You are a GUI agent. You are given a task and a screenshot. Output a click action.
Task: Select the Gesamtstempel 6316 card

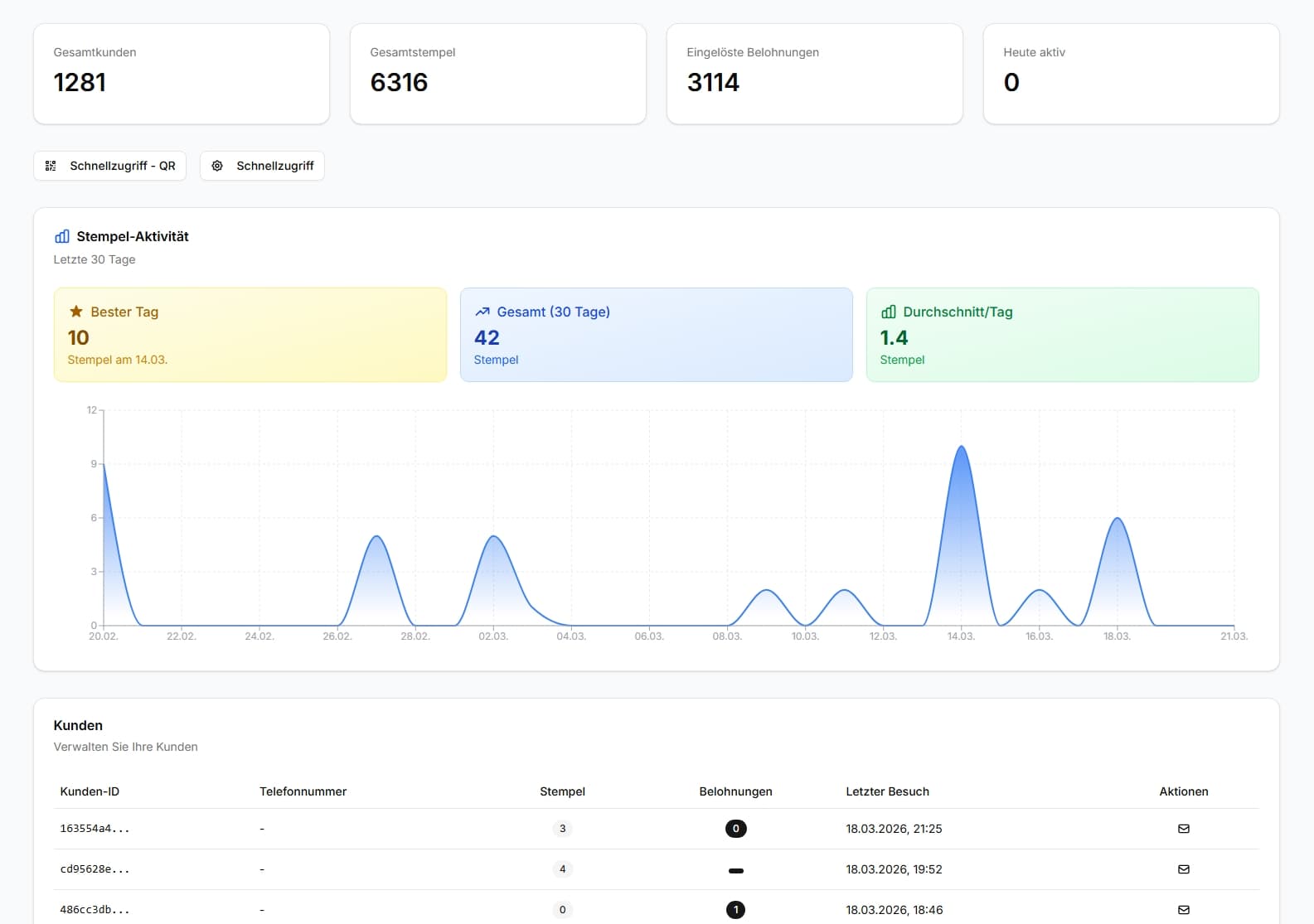point(498,74)
